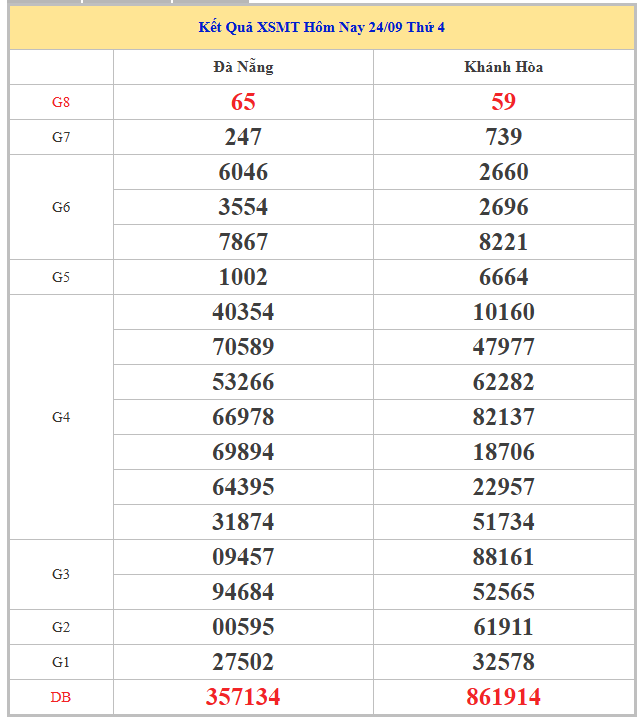Click the red DB row label

tap(61, 697)
